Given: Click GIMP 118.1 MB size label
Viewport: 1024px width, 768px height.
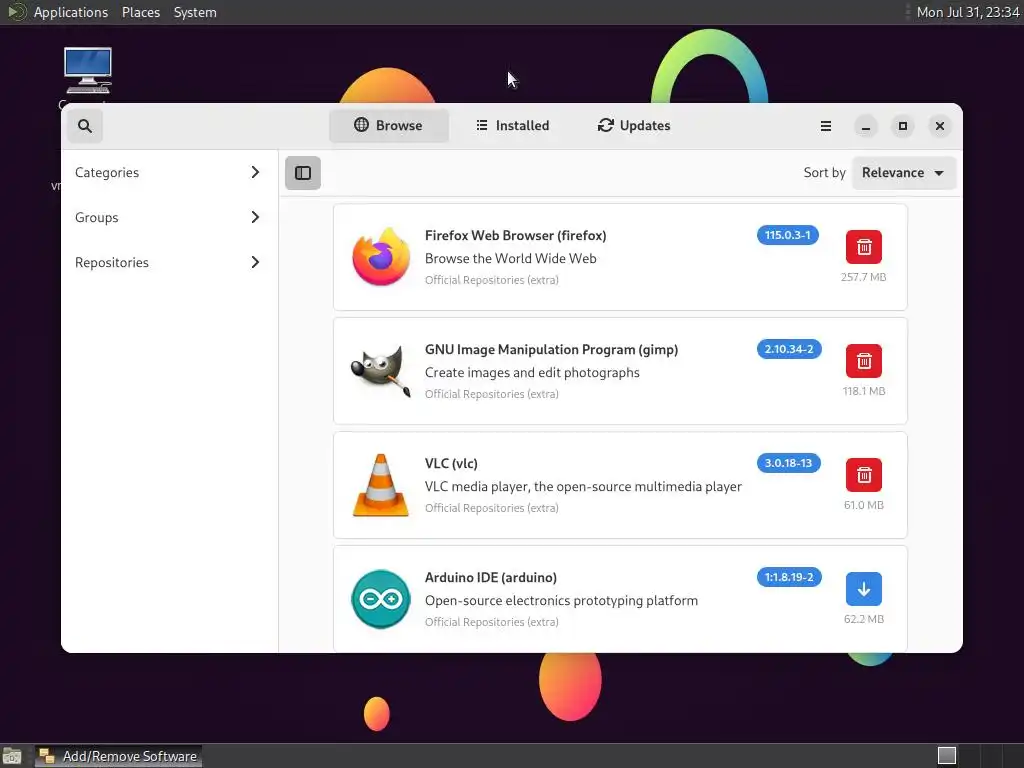Looking at the screenshot, I should coord(864,391).
